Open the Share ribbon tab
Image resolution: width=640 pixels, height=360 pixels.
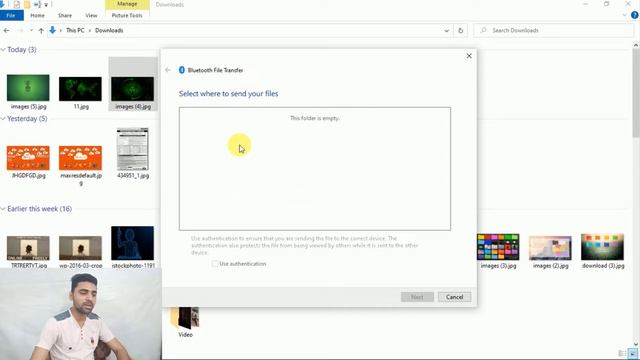tap(65, 16)
